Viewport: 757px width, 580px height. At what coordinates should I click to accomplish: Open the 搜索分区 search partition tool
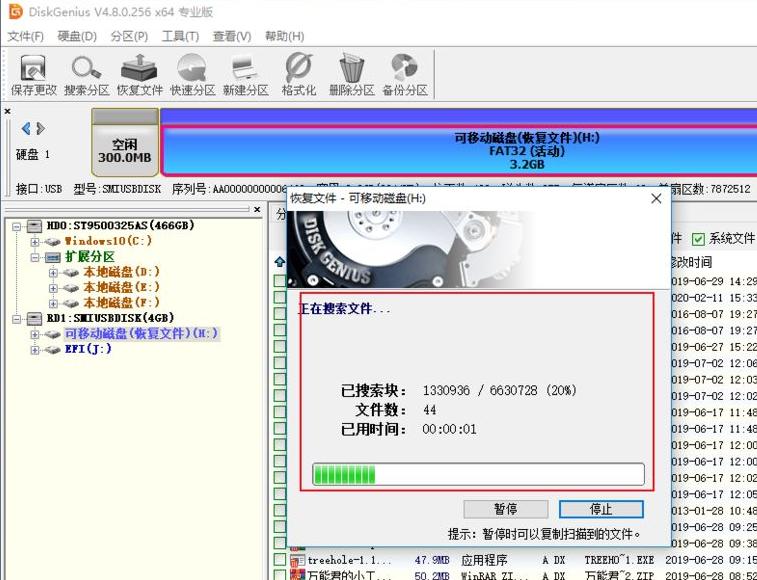point(86,68)
